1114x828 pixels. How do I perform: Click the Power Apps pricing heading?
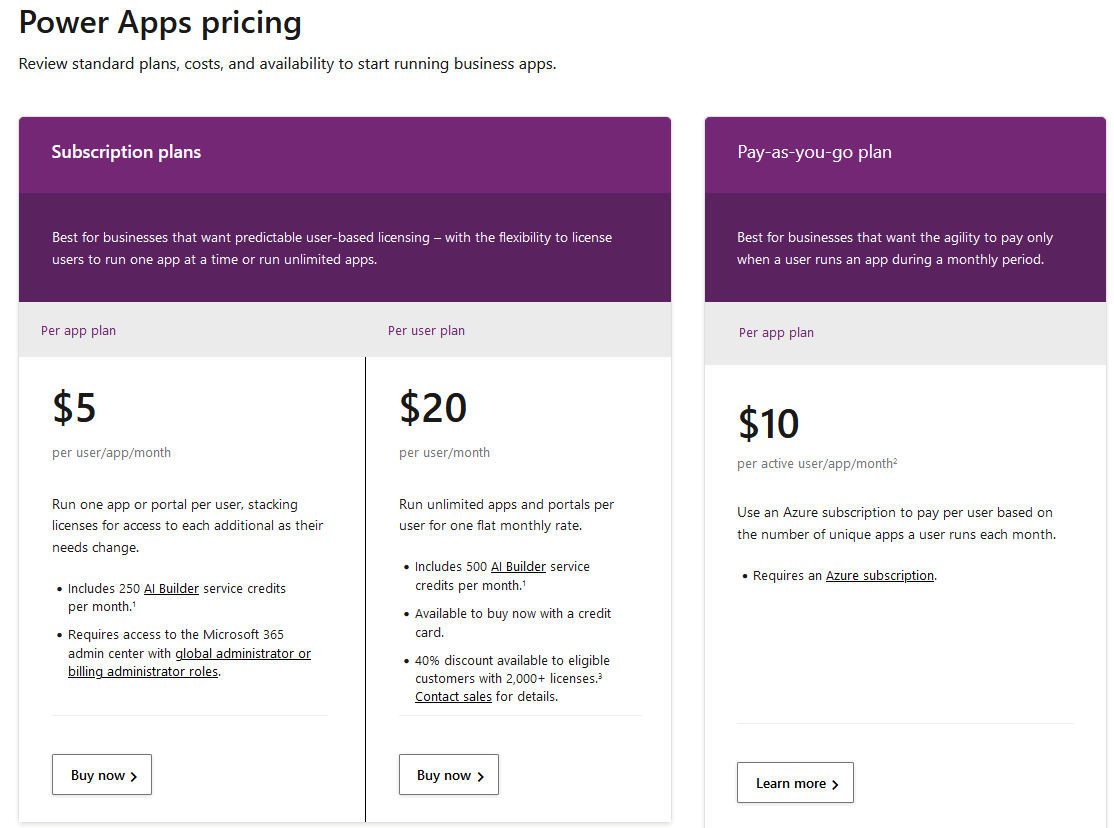(161, 22)
